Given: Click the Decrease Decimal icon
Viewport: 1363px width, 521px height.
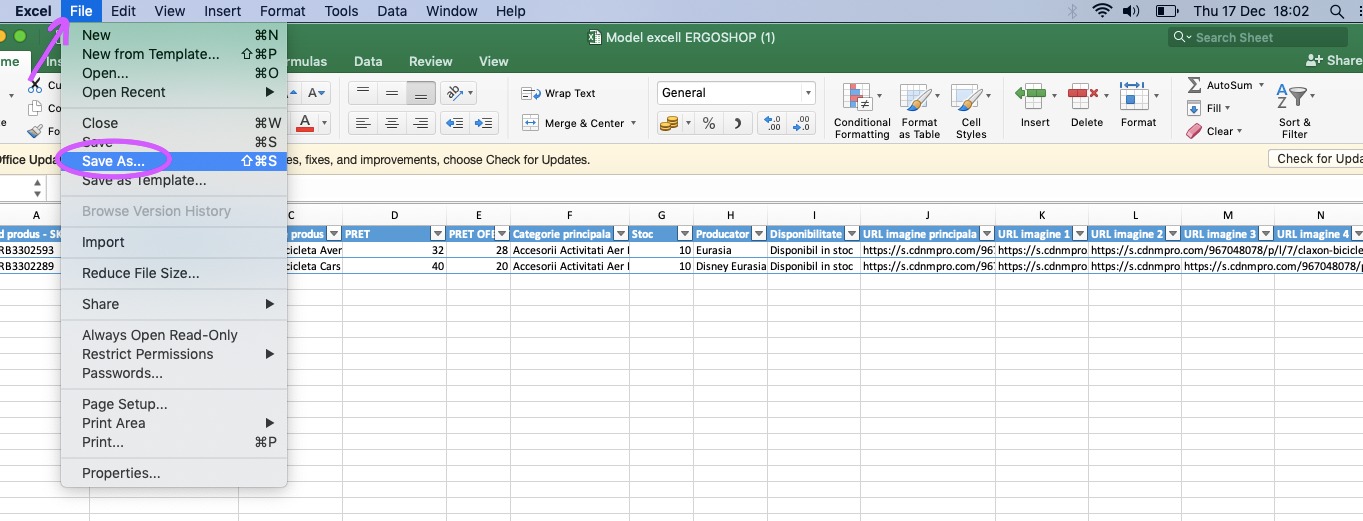Looking at the screenshot, I should (x=800, y=123).
